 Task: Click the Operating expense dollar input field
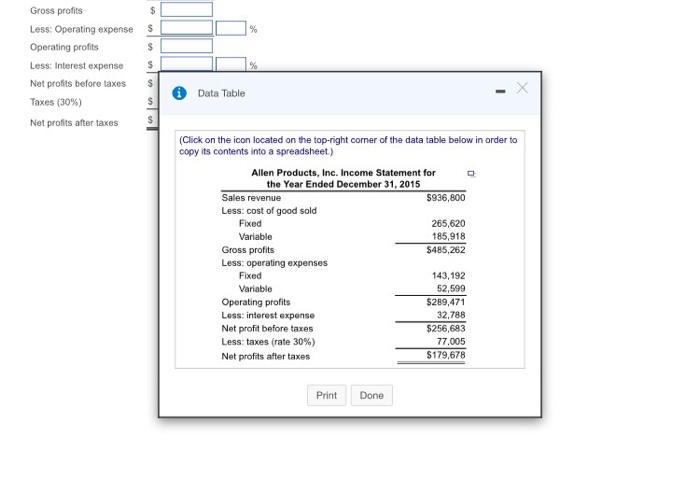pos(187,28)
